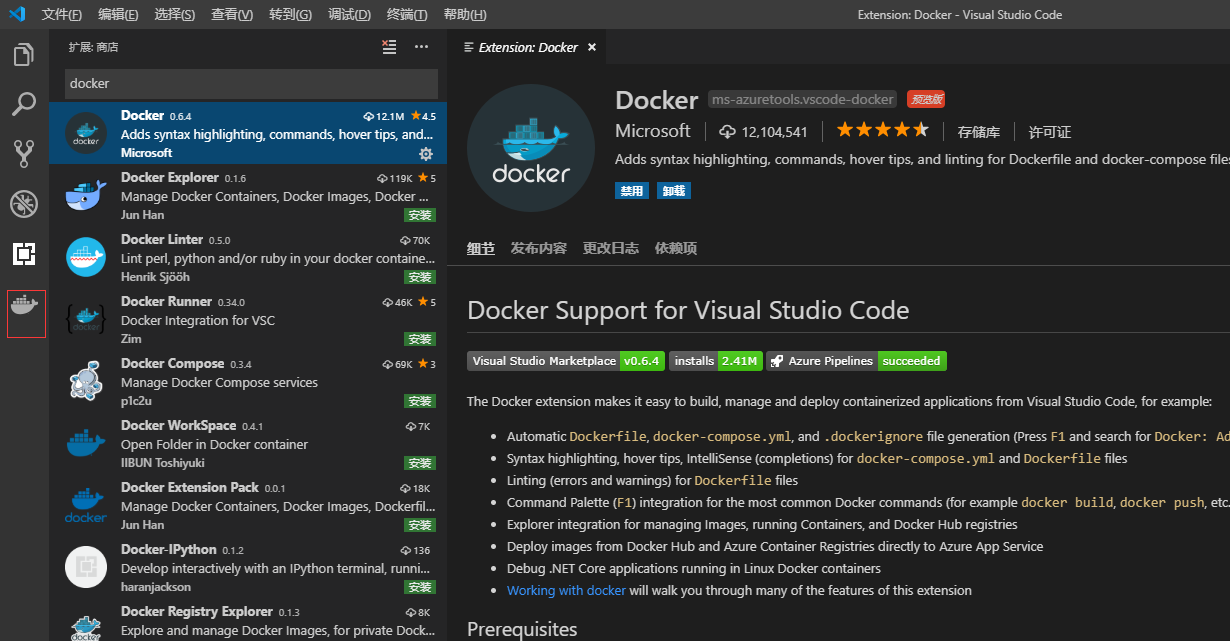Clear extensions search results icon
1230x641 pixels.
390,47
